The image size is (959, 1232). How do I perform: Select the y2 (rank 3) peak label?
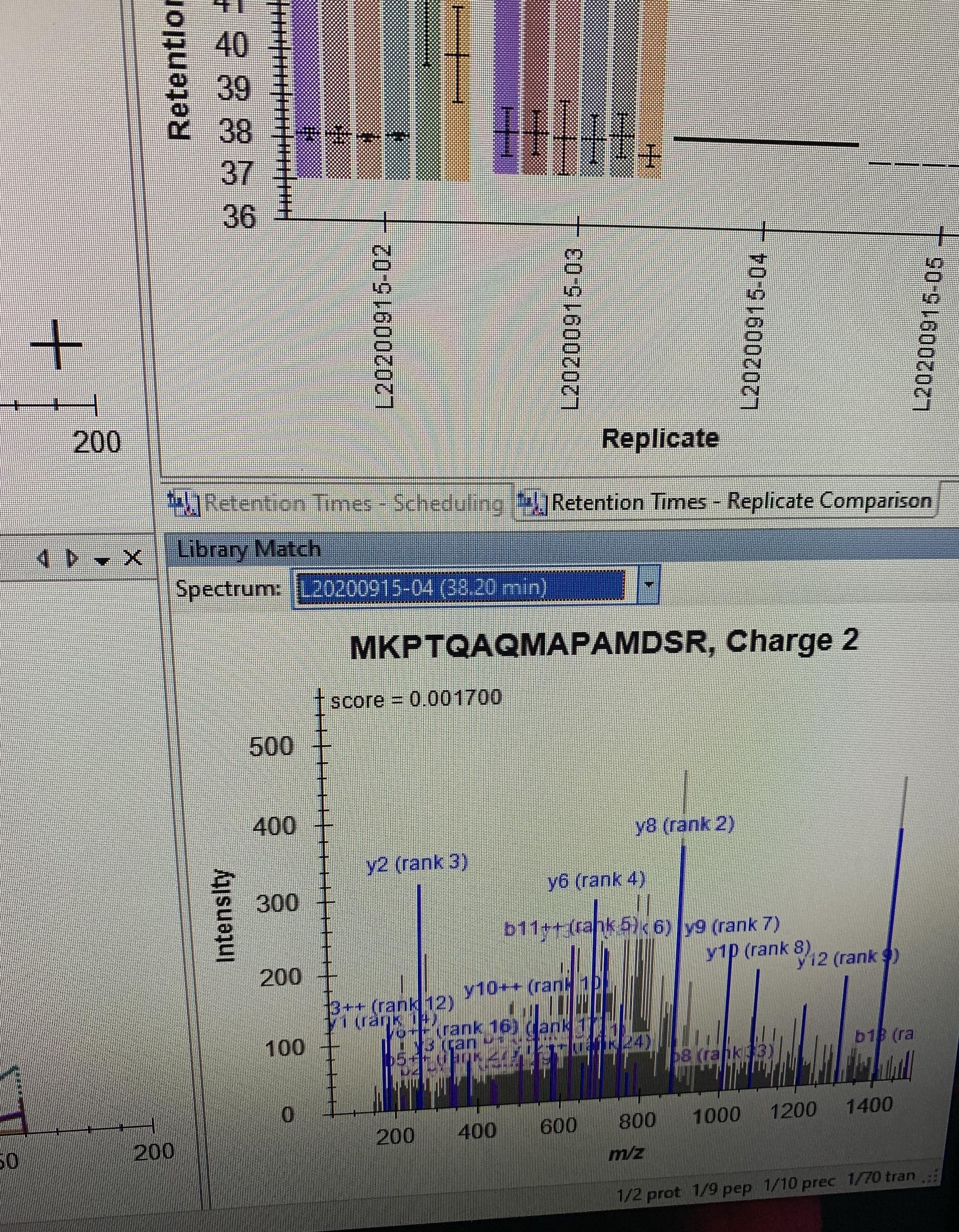(x=417, y=864)
